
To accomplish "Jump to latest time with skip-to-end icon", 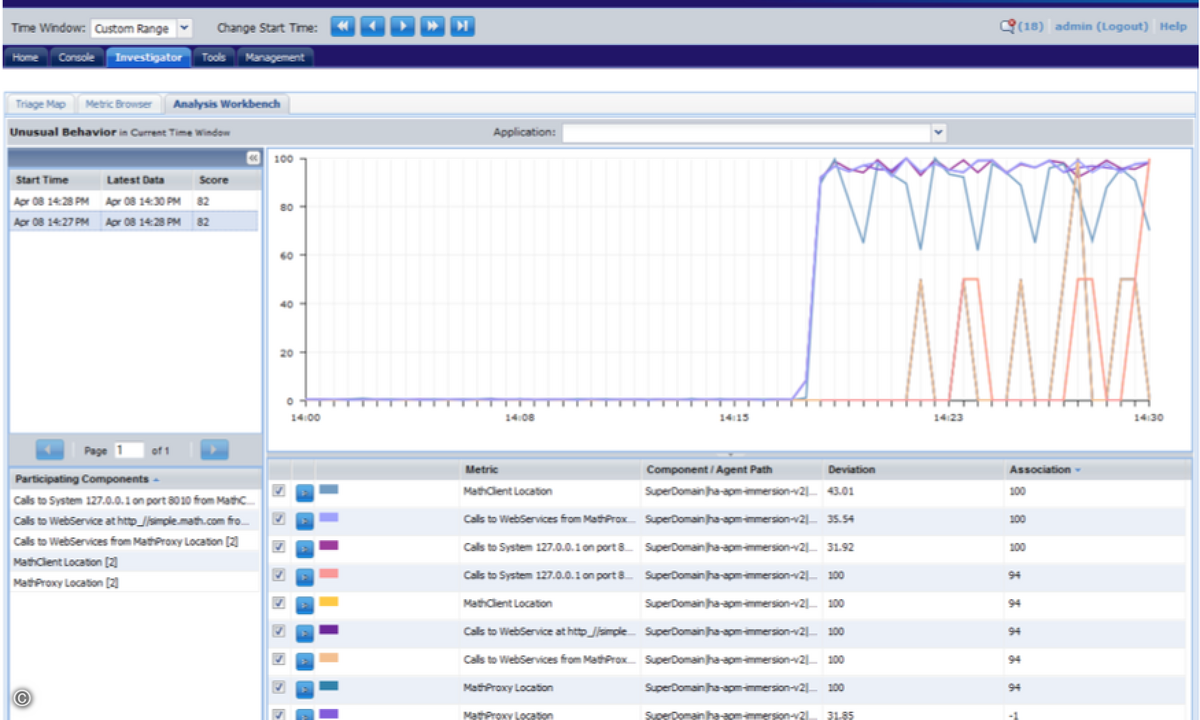I will 462,27.
